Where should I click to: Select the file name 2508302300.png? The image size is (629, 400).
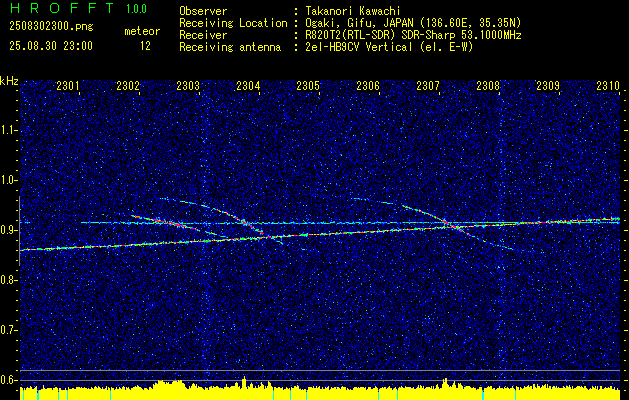[x=51, y=27]
